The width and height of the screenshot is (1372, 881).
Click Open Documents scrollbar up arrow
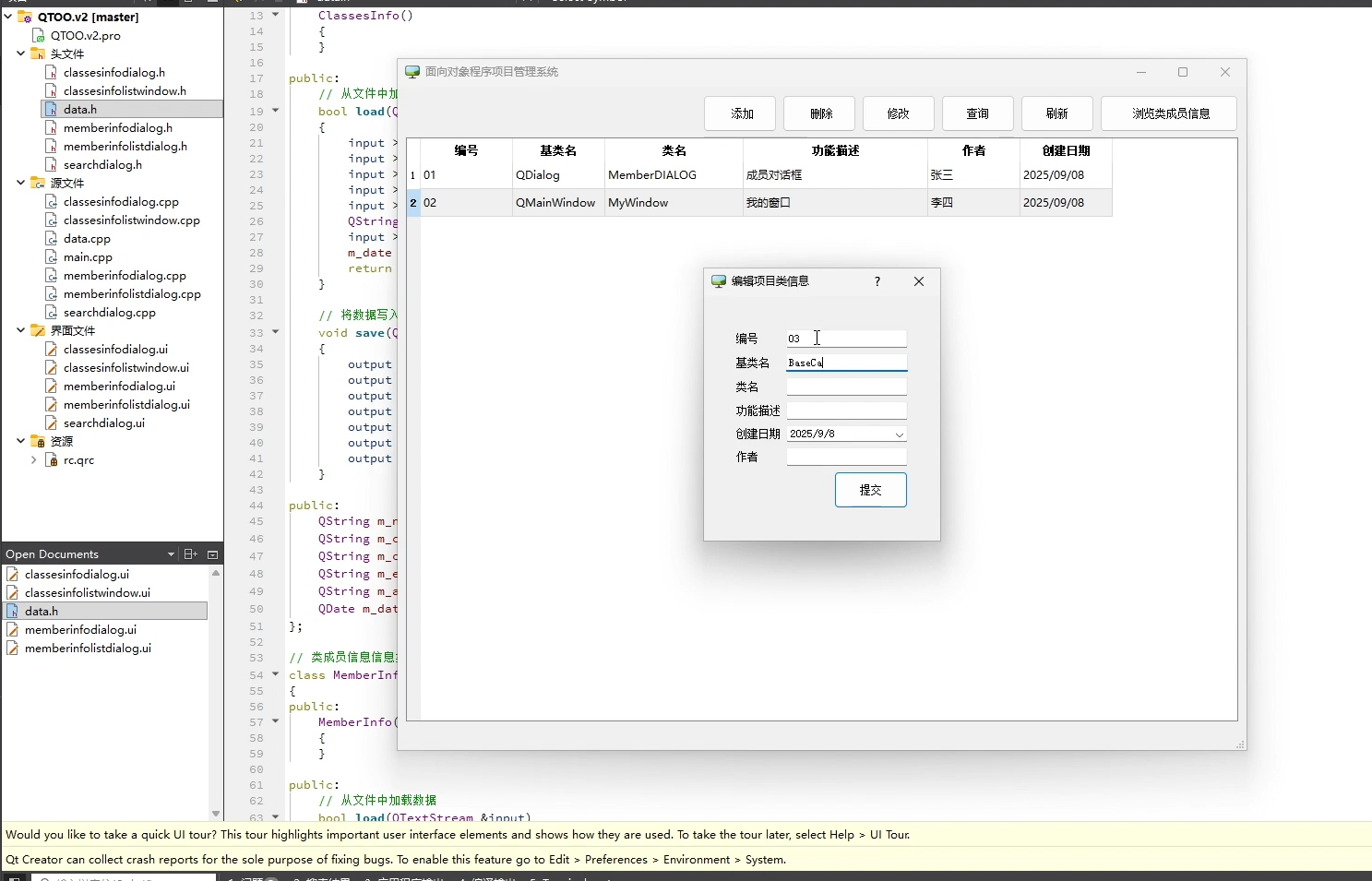[216, 573]
